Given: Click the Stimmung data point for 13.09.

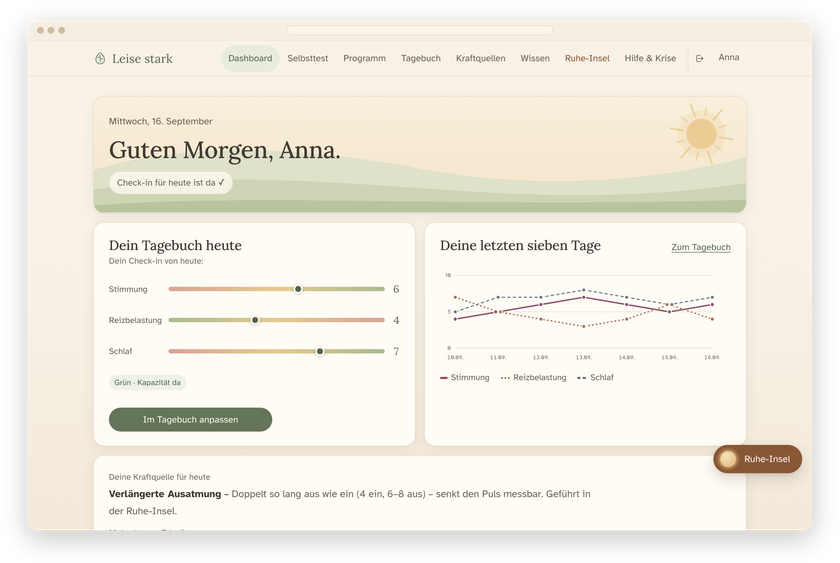Looking at the screenshot, I should coord(583,297).
